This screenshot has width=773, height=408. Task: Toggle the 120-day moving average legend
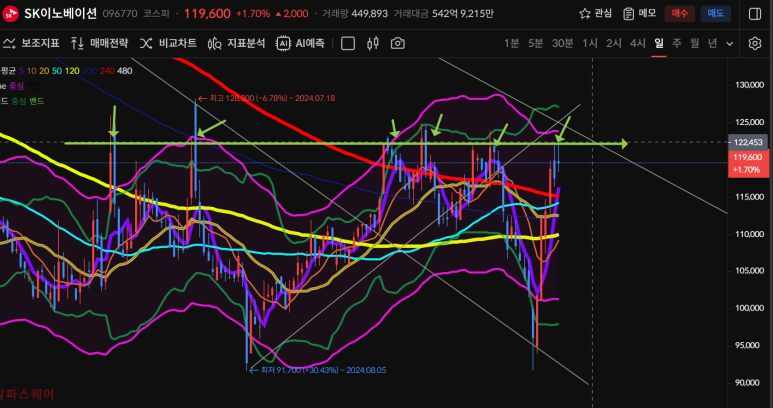[x=72, y=71]
